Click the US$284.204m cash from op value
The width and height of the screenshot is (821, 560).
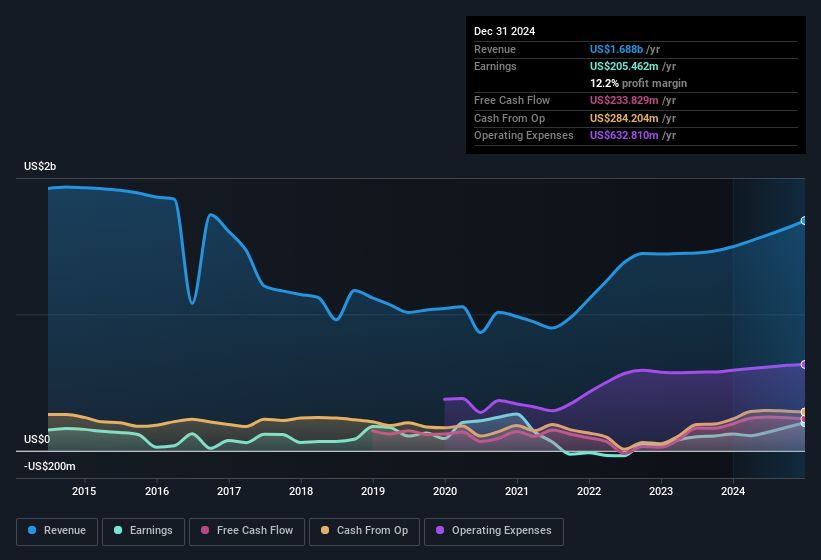click(624, 118)
